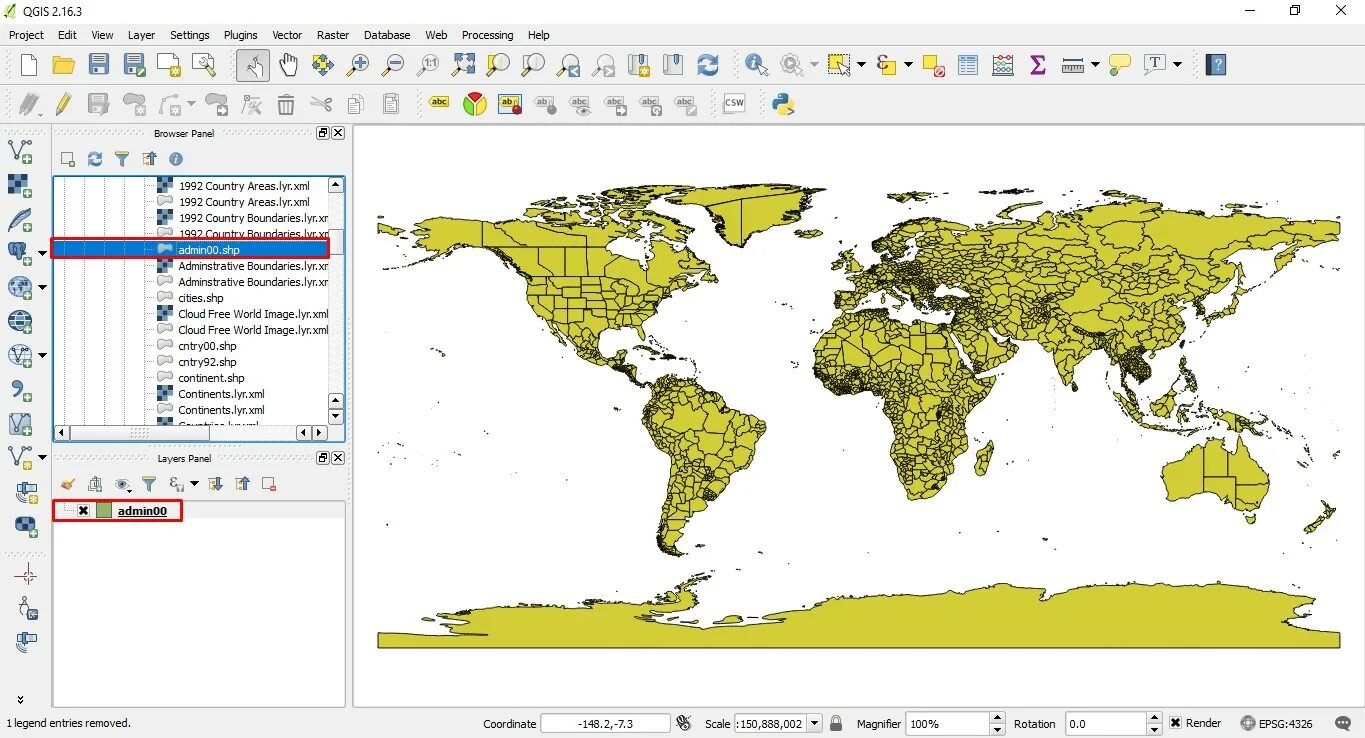1365x738 pixels.
Task: Select the Pan Map hand tool
Action: 288,65
